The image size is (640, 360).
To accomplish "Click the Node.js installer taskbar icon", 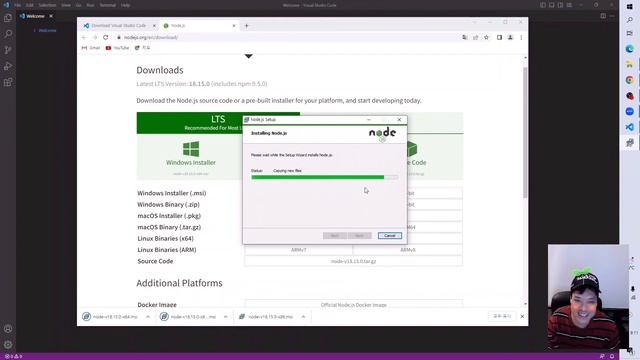I will pos(629,142).
